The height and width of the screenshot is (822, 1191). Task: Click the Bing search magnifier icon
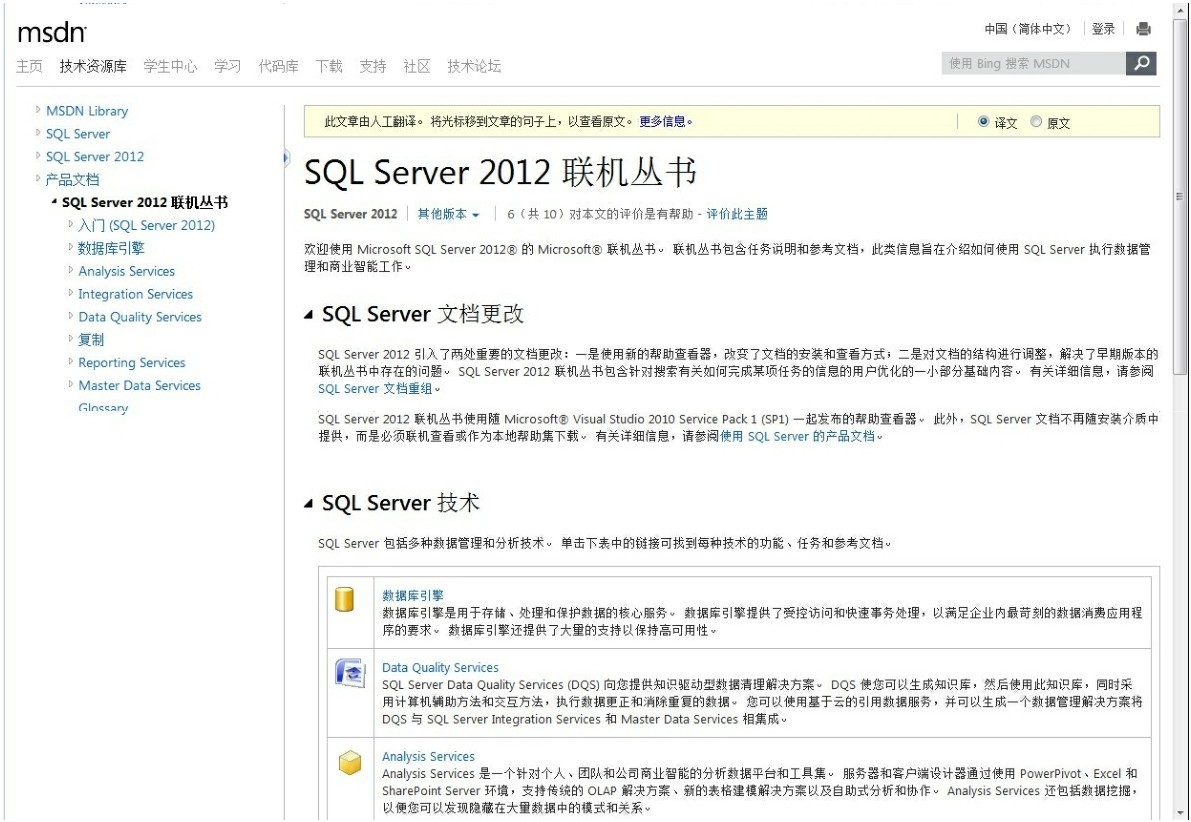click(1141, 64)
